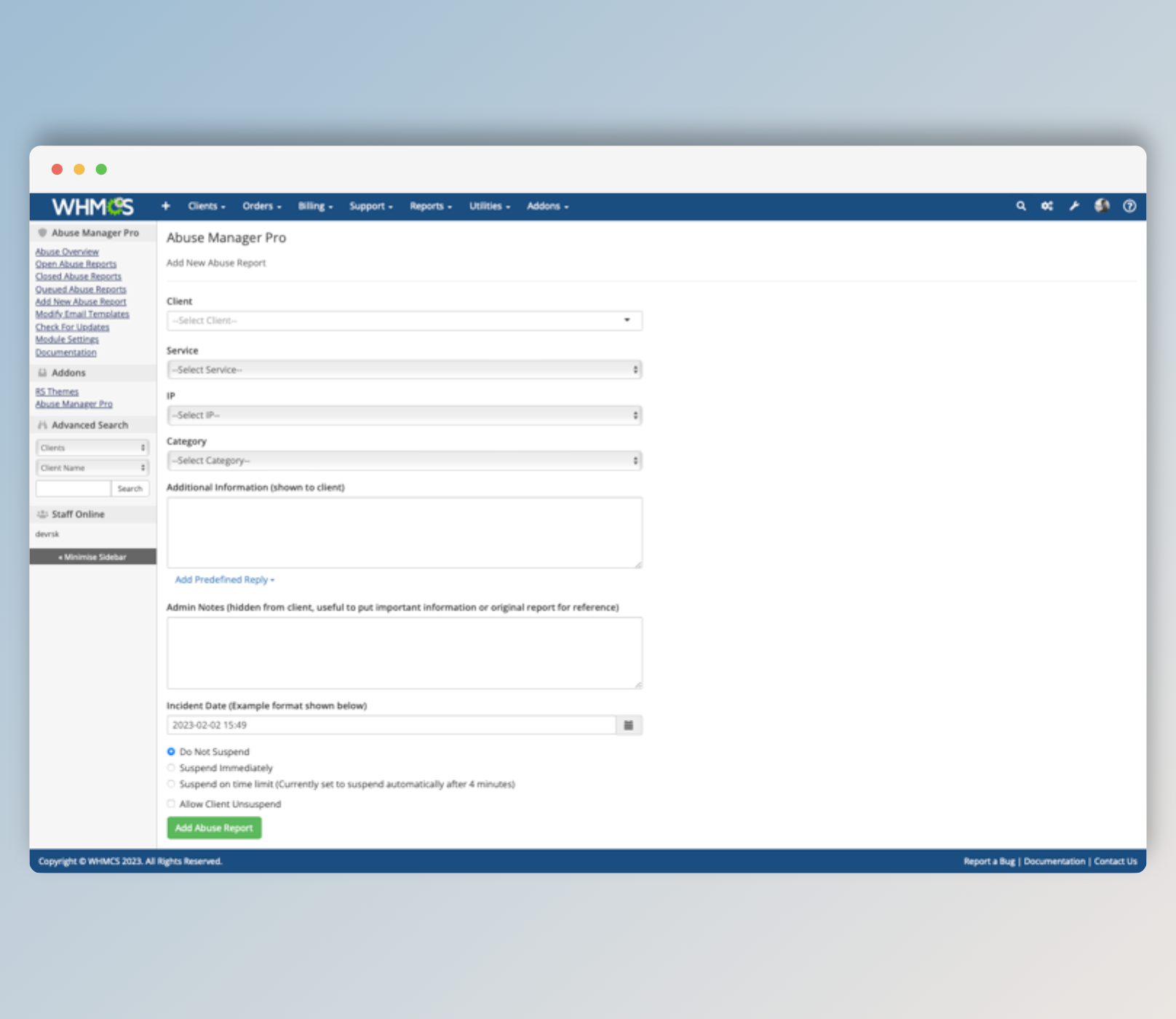Click the Advanced Search text input
Viewport: 1176px width, 1019px height.
click(73, 488)
